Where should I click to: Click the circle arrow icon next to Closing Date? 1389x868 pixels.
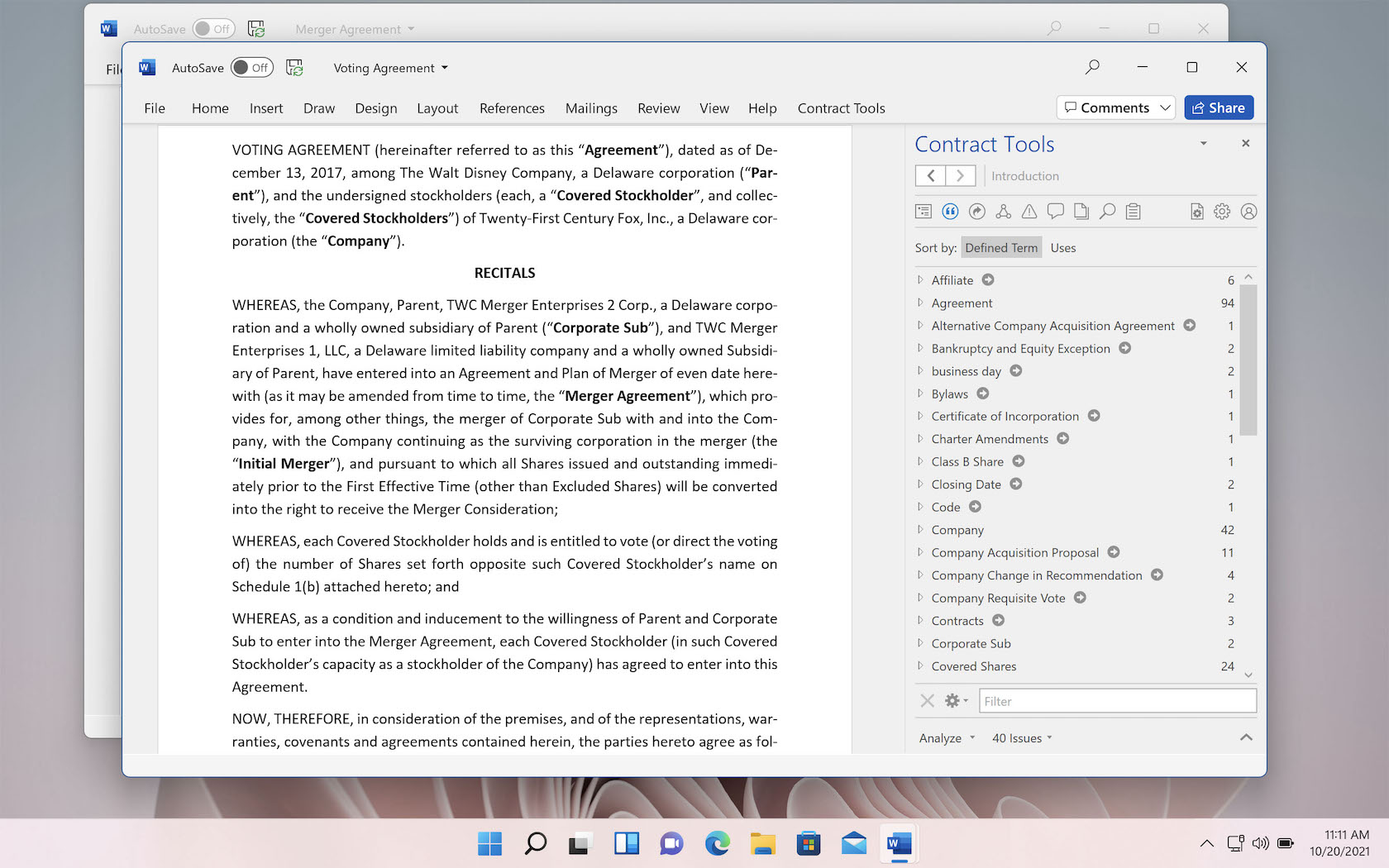[1016, 484]
